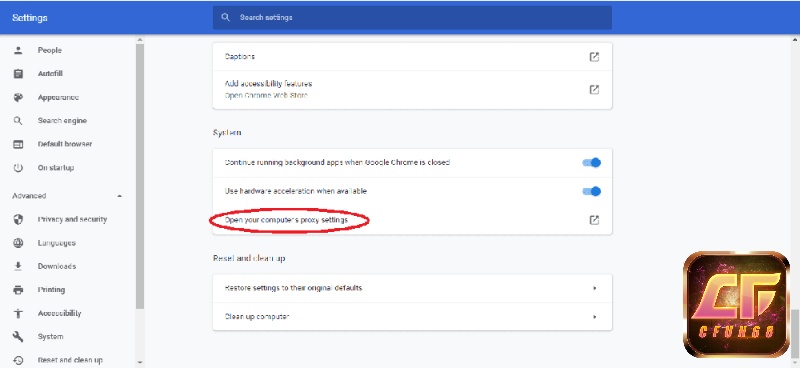Click the Privacy and security shield icon
This screenshot has height=368, width=800.
(18, 219)
